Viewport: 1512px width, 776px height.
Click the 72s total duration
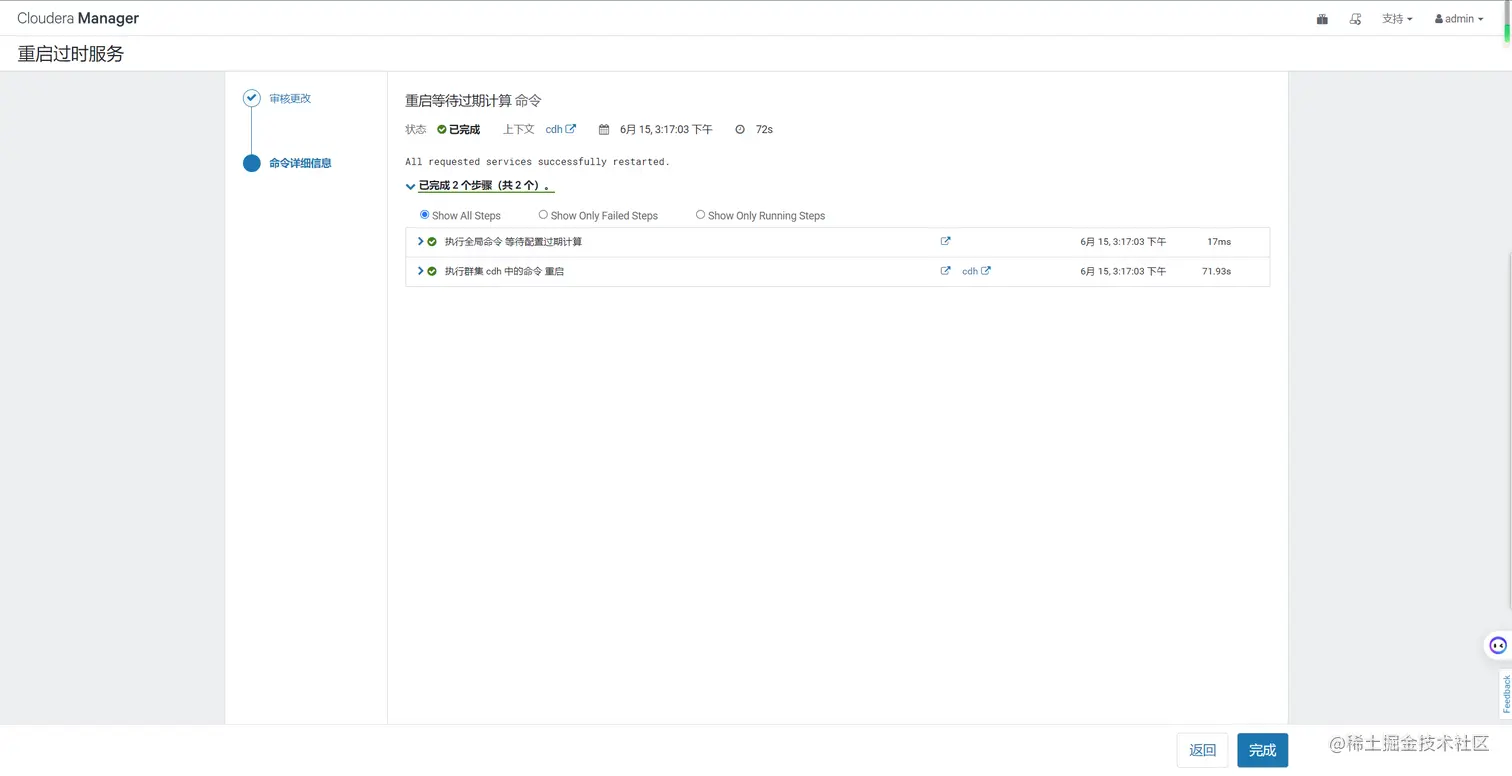point(764,129)
